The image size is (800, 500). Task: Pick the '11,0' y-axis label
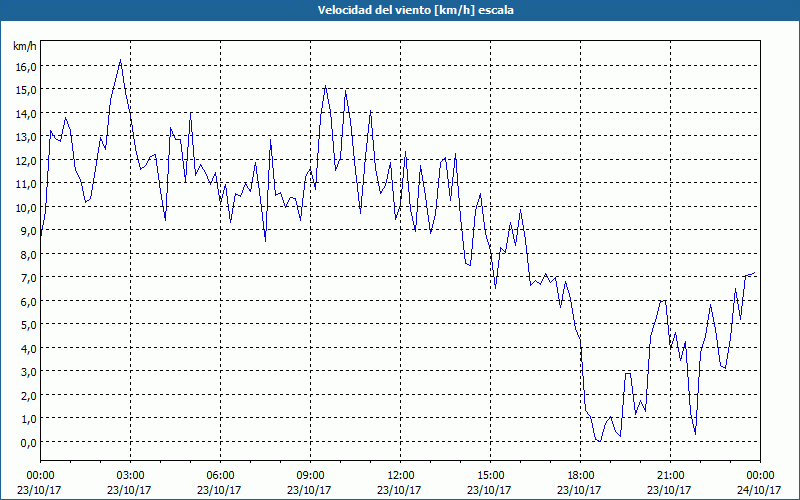coord(25,184)
